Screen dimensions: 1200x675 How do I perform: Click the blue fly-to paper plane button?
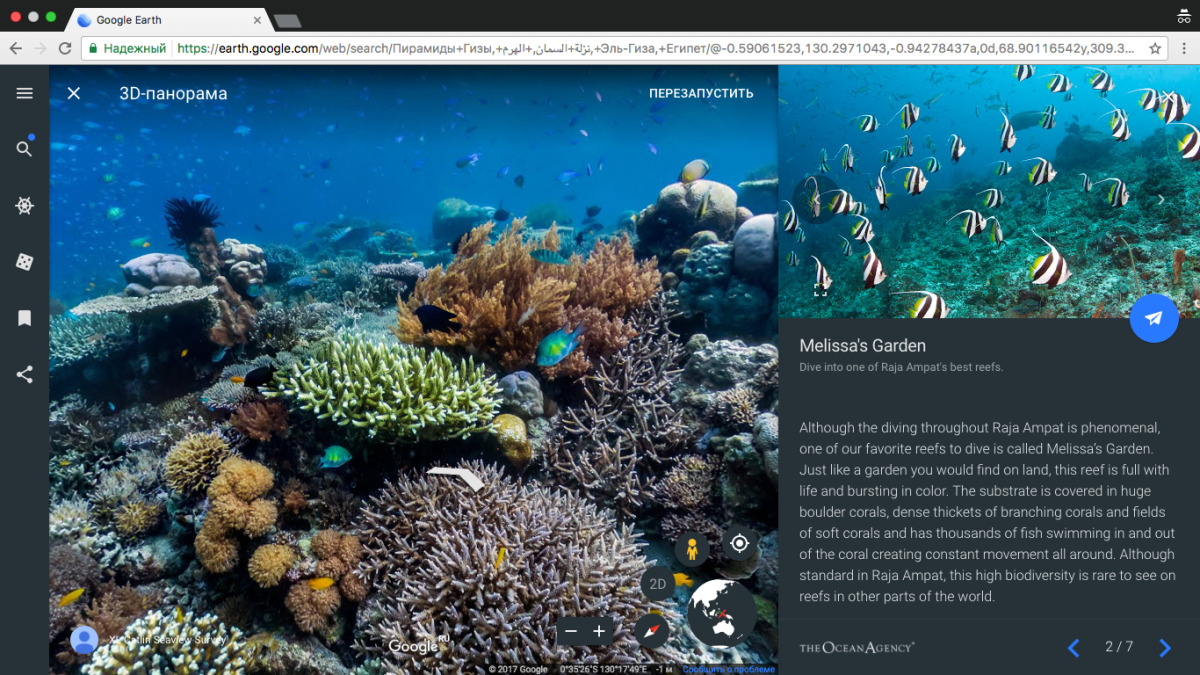pos(1154,318)
